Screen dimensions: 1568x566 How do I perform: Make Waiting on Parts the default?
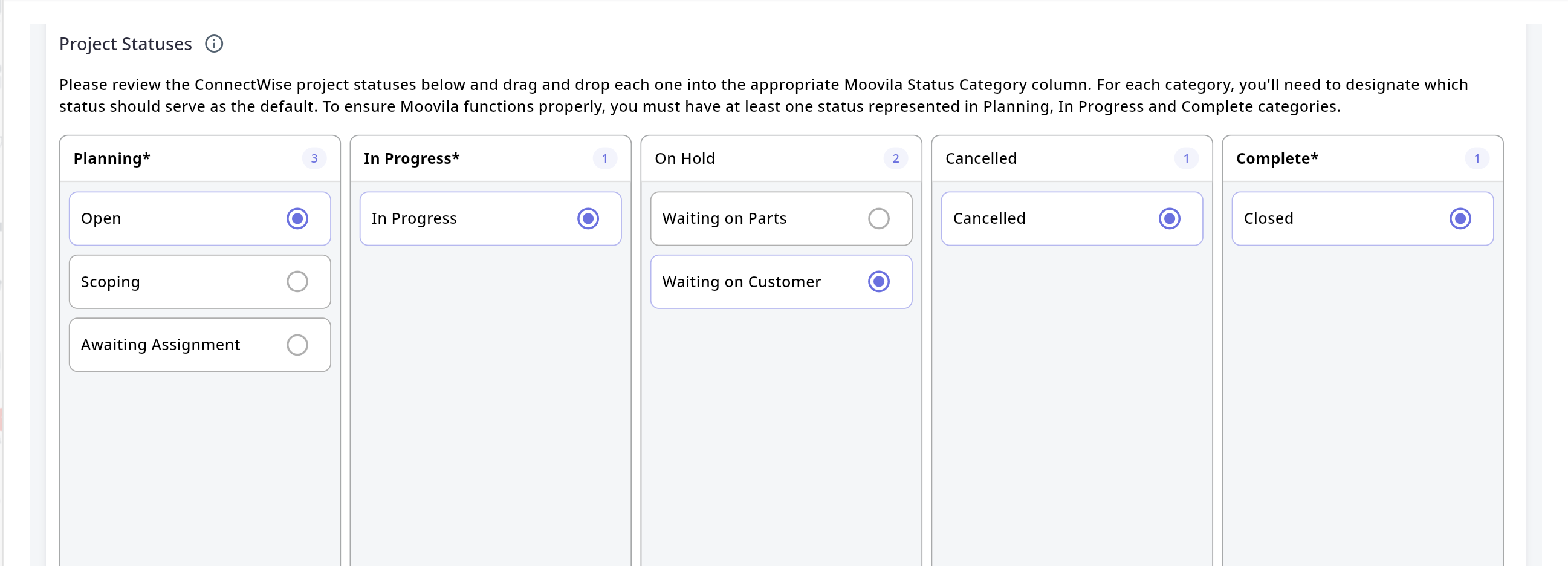point(878,218)
